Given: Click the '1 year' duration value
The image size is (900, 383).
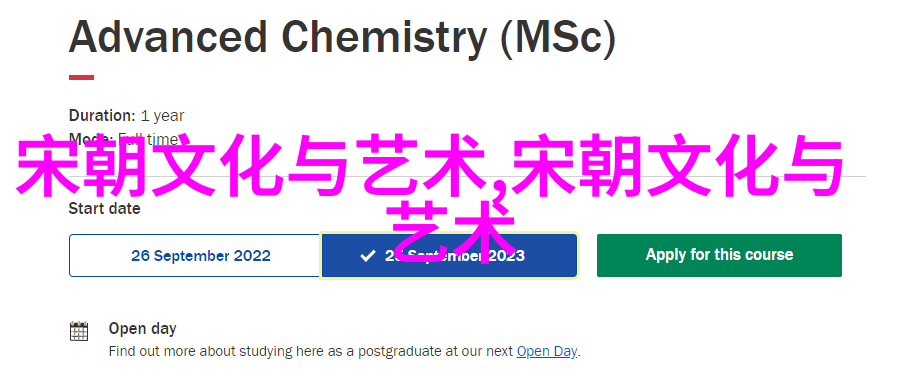Looking at the screenshot, I should coord(162,116).
